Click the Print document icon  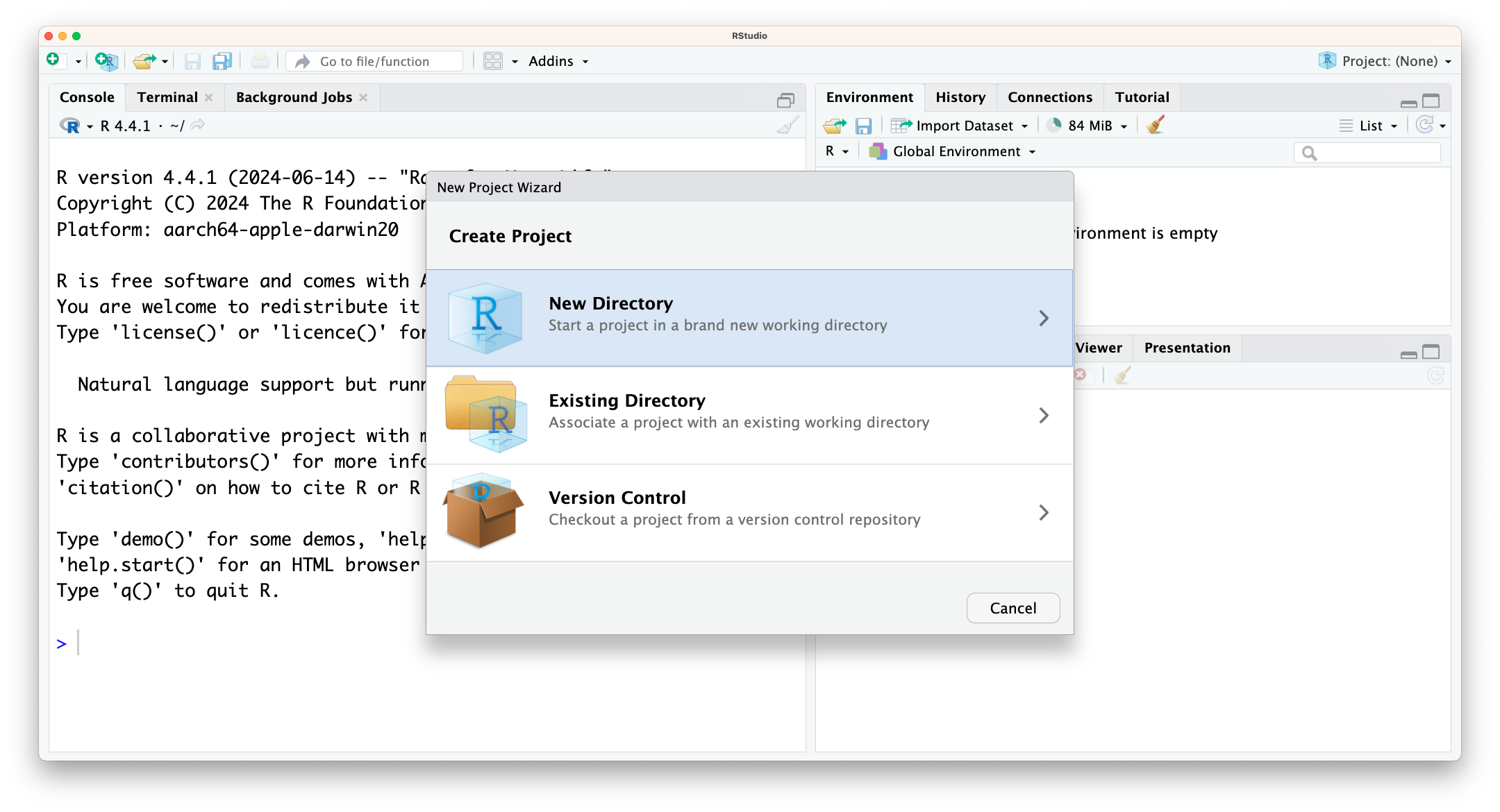coord(260,62)
